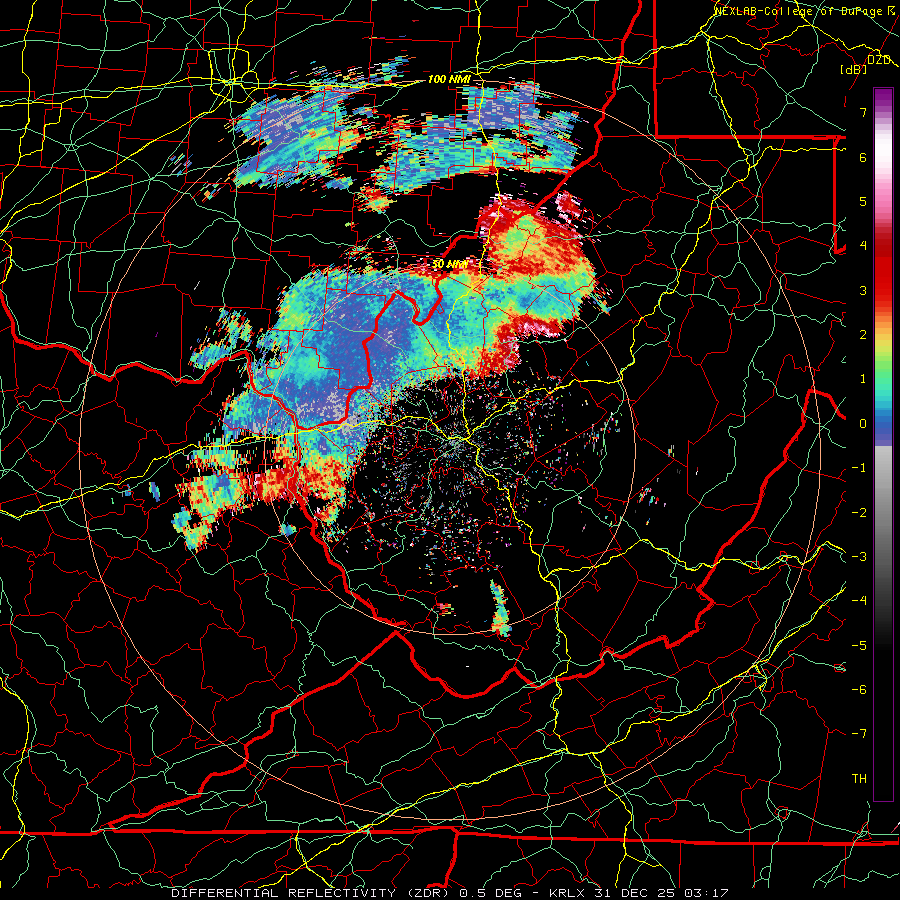This screenshot has height=900, width=900.
Task: Click the -1 value on the color scale
Action: click(x=859, y=468)
